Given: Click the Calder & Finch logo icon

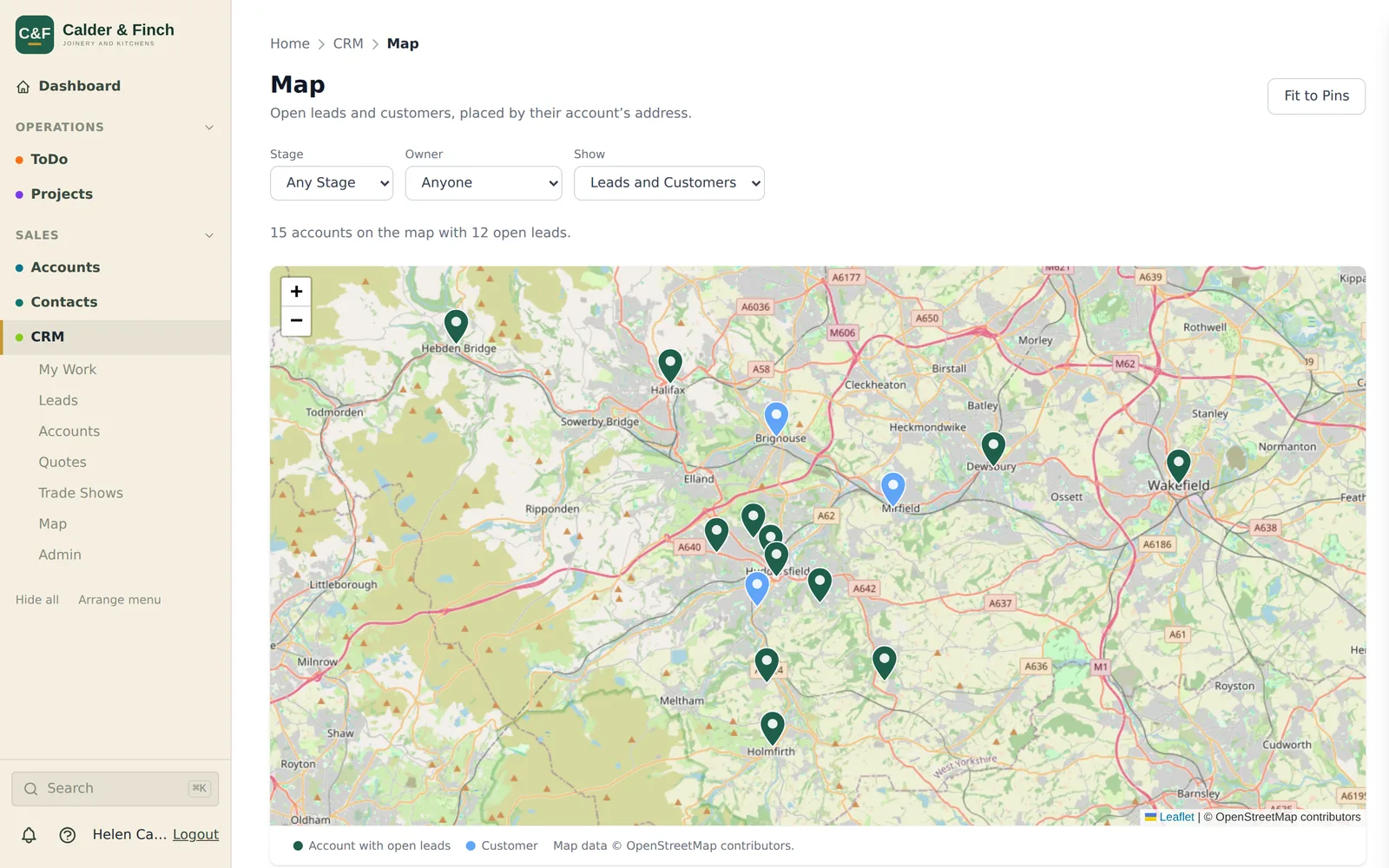Looking at the screenshot, I should (x=35, y=35).
